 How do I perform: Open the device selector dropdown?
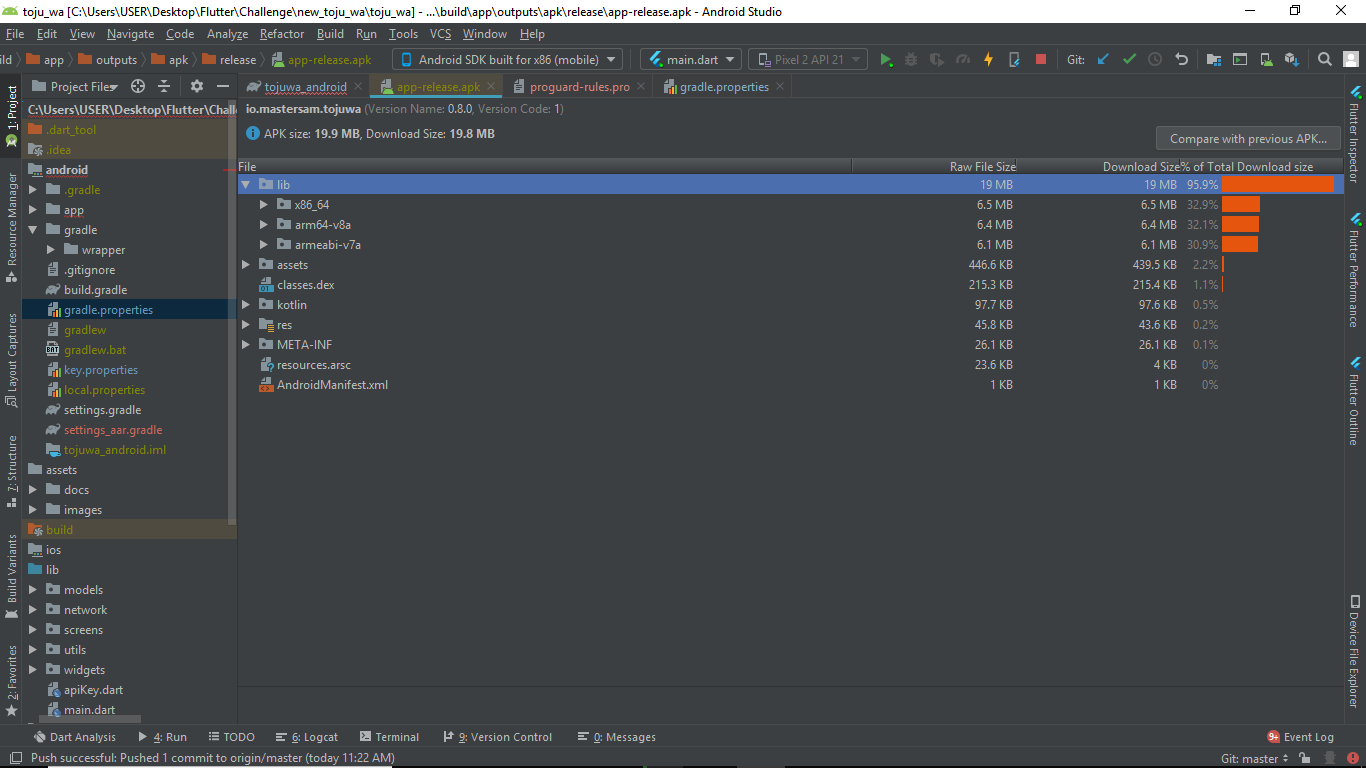tap(507, 60)
